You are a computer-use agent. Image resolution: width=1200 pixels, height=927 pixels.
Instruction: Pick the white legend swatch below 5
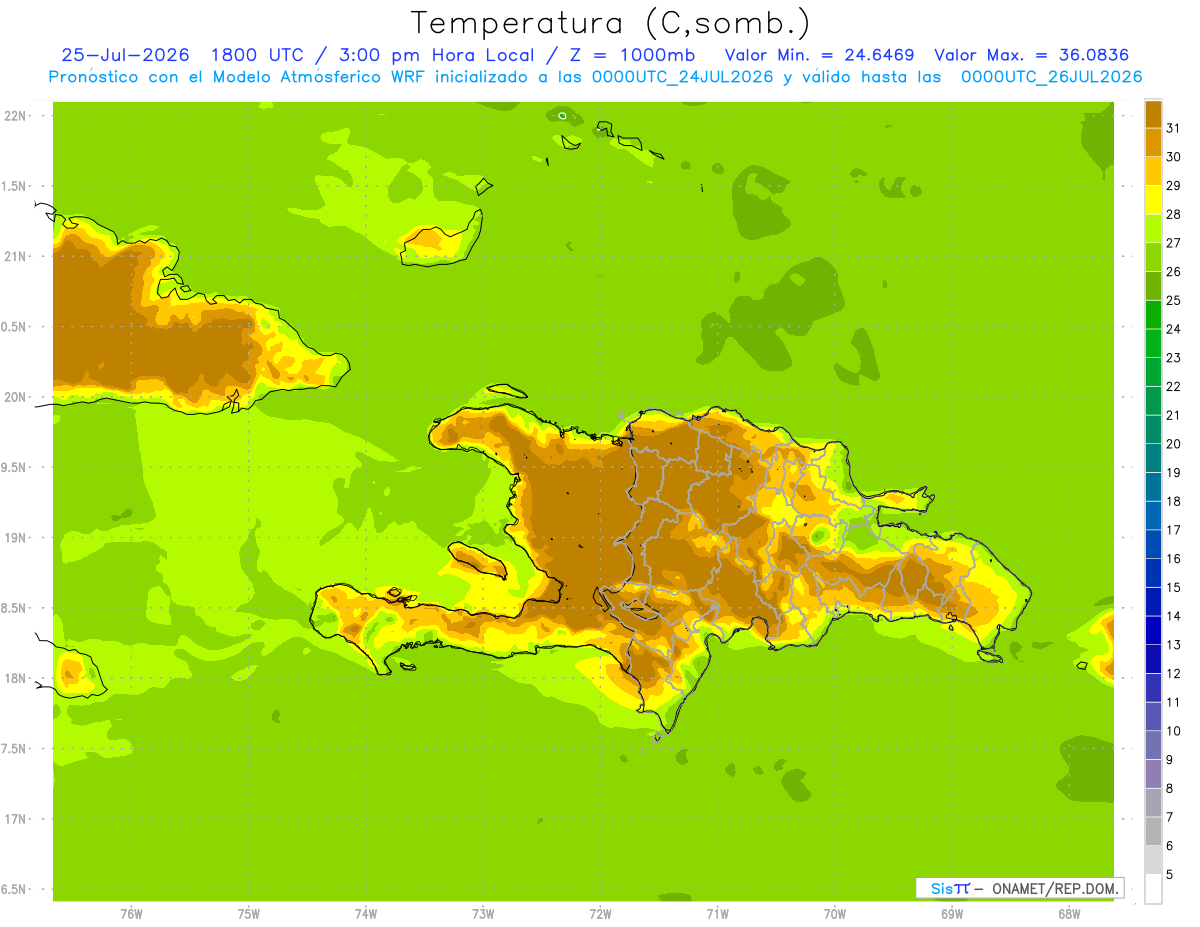(1153, 889)
